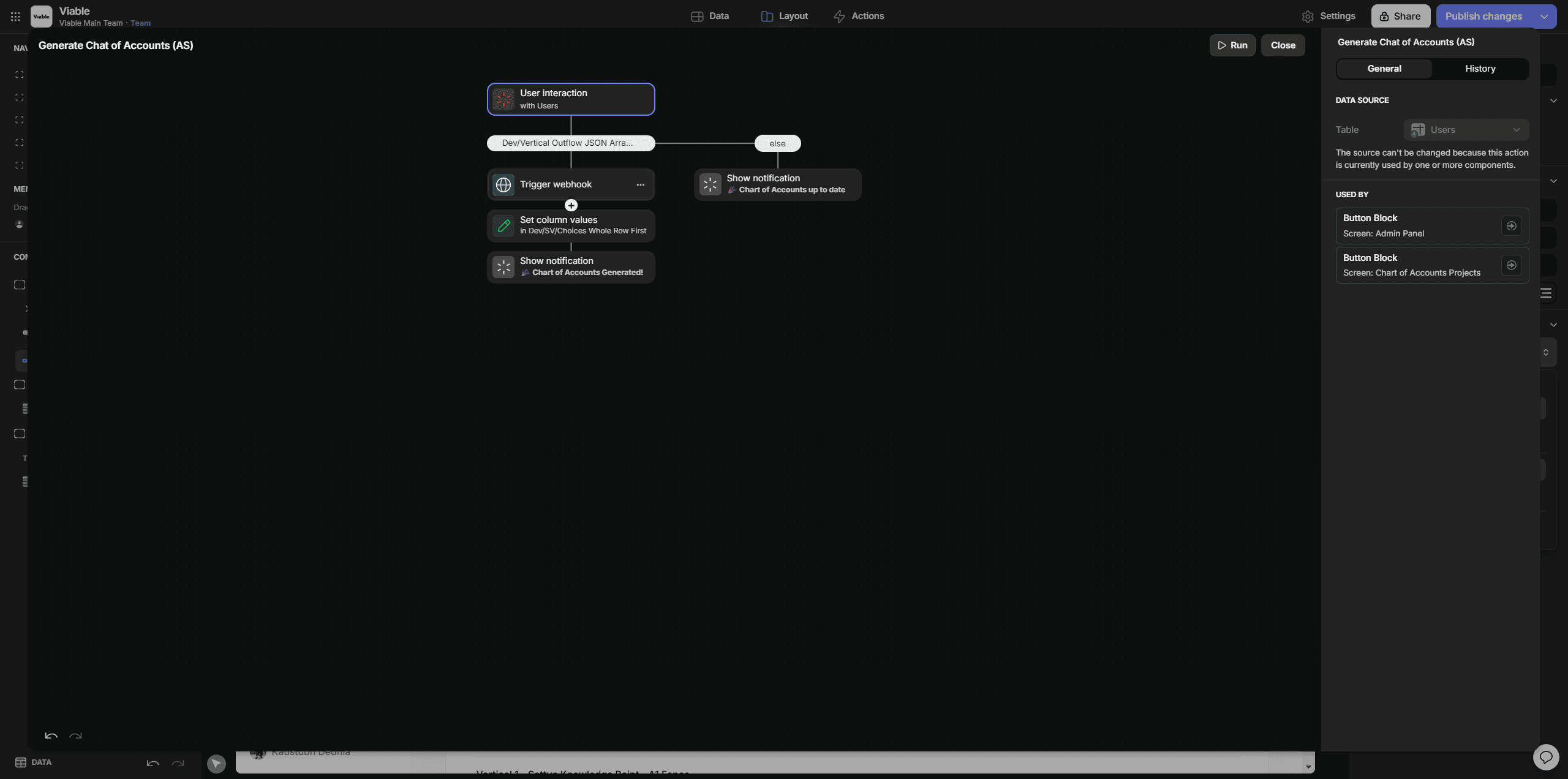1568x779 pixels.
Task: Click the action title Generate Chat of Accounts (AS)
Action: [x=116, y=45]
